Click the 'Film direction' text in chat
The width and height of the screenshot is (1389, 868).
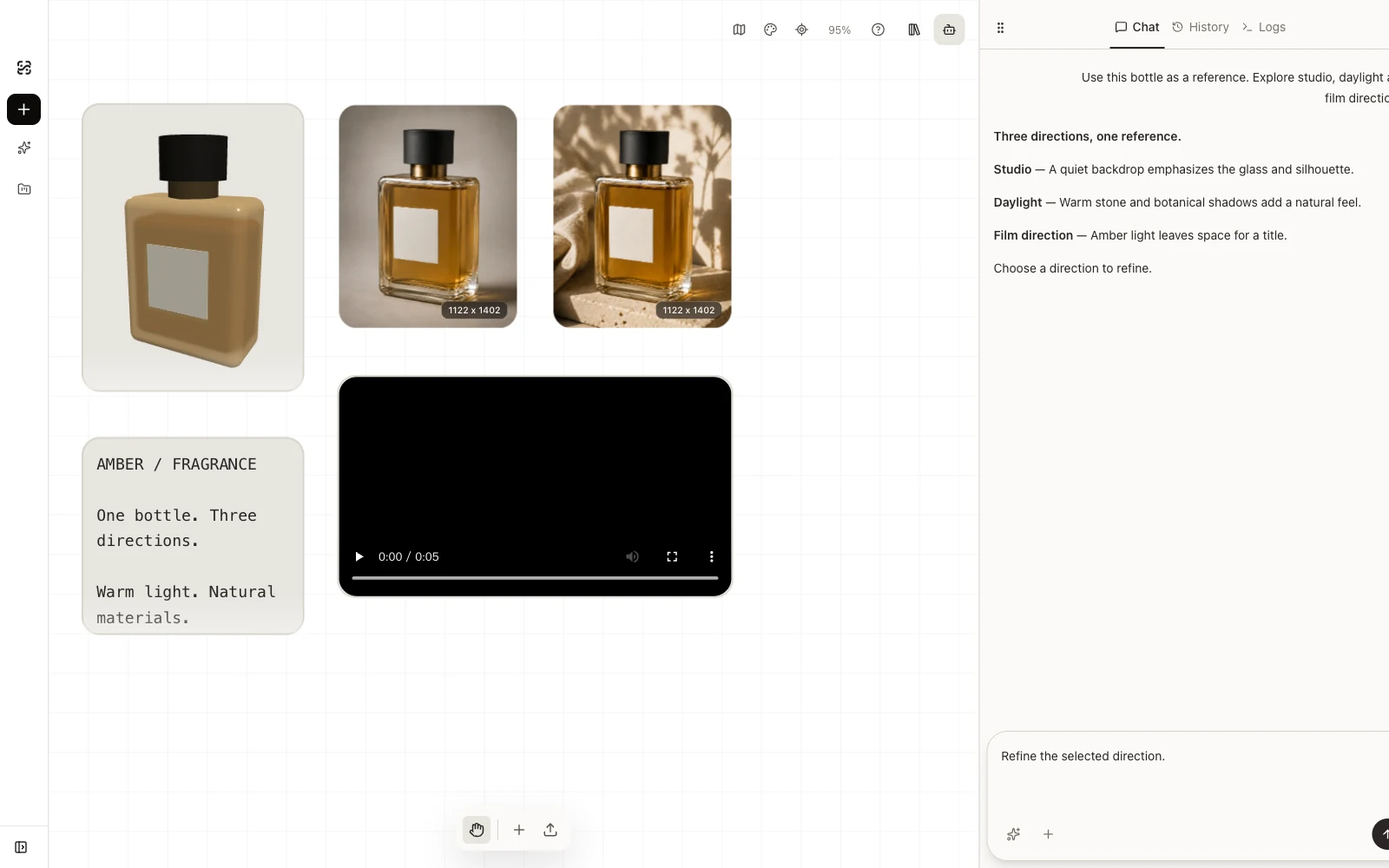(x=1033, y=235)
